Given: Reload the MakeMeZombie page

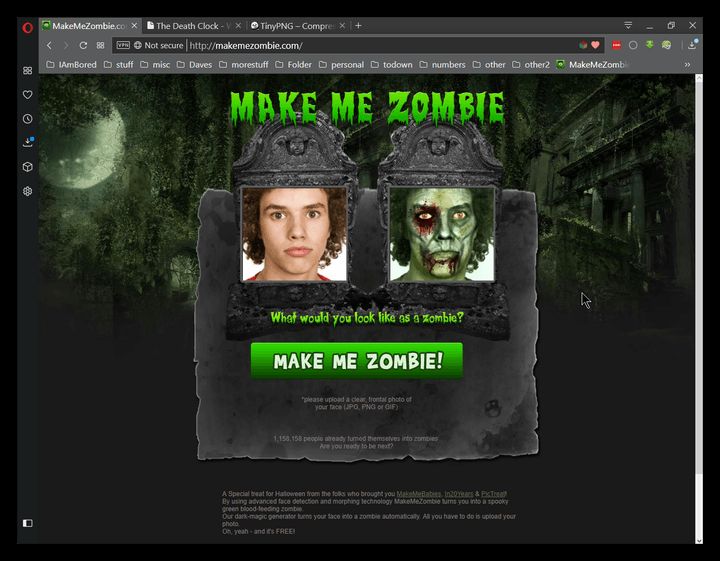Looking at the screenshot, I should 83,45.
